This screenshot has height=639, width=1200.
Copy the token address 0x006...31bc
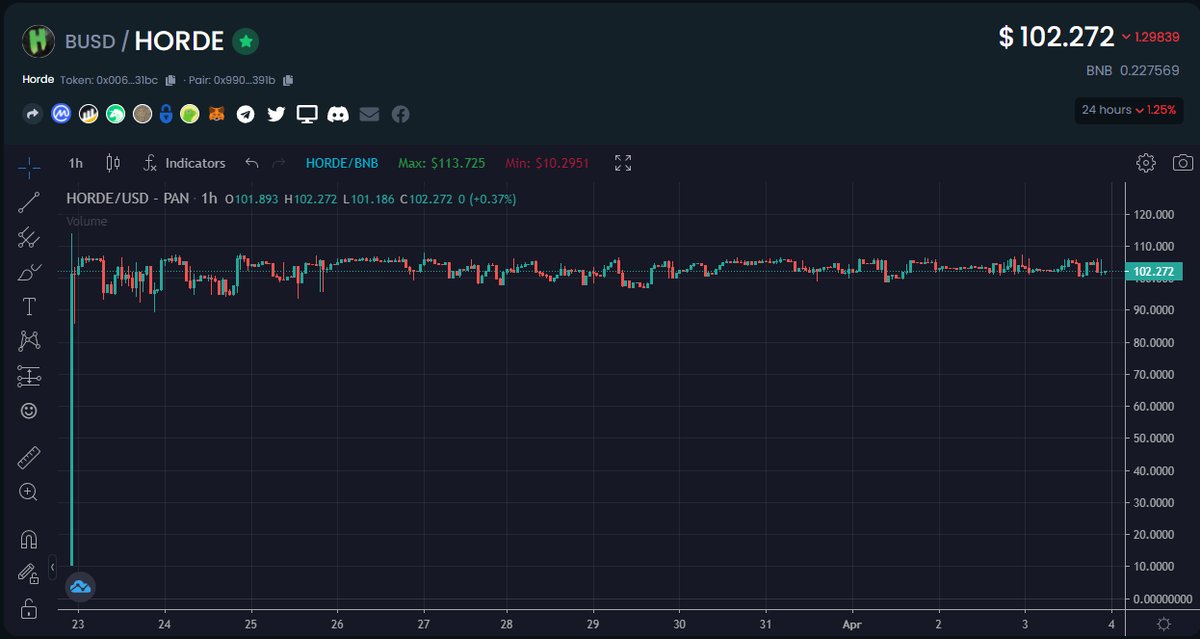tap(170, 80)
